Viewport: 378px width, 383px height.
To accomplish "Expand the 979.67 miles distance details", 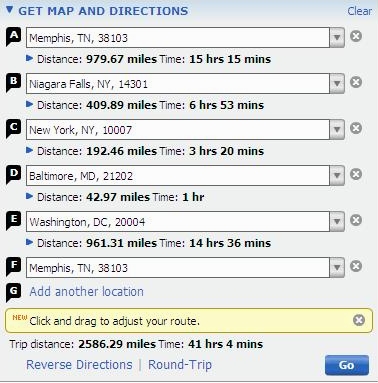I will 29,59.
